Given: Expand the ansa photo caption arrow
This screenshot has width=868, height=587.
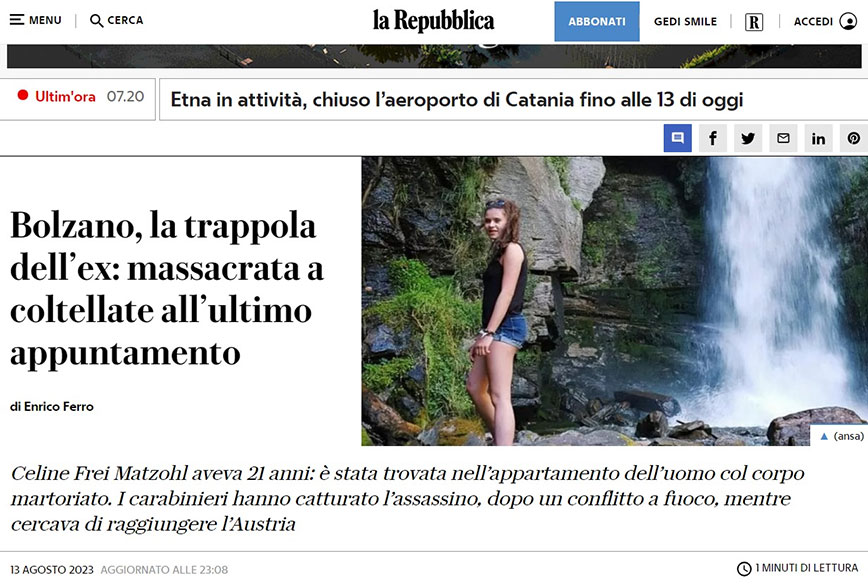Looking at the screenshot, I should [x=824, y=436].
